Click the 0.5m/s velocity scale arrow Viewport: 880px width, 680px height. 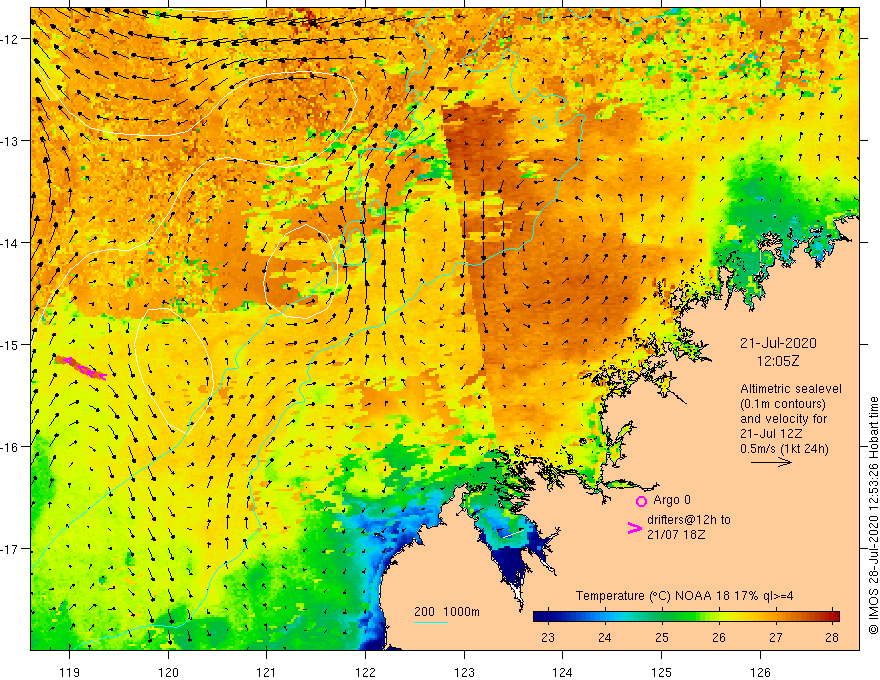[771, 462]
